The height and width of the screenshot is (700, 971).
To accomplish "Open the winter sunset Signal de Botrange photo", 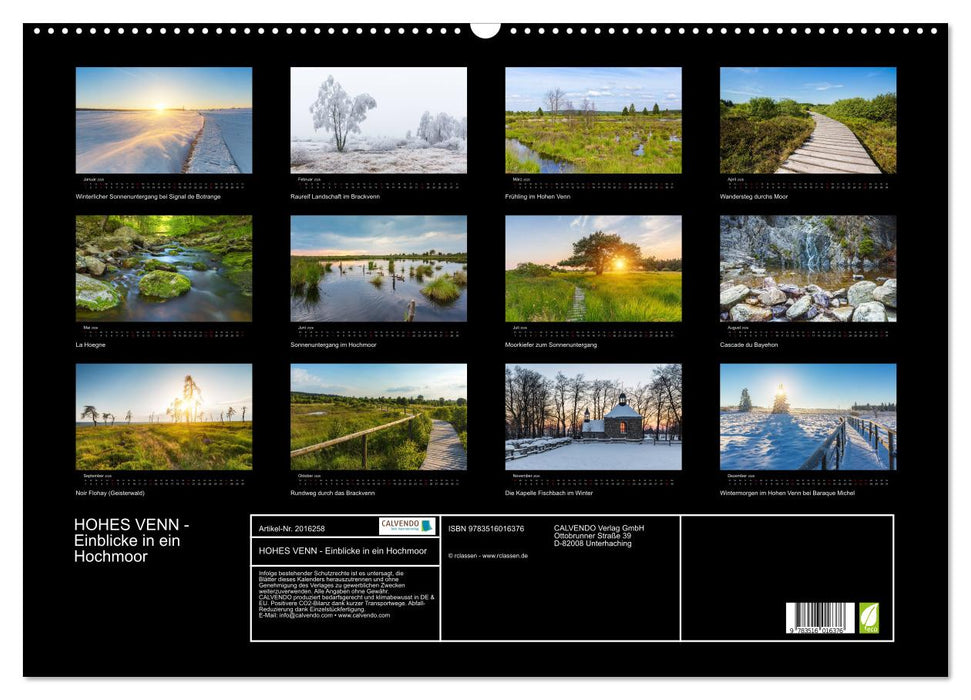I will pyautogui.click(x=164, y=120).
